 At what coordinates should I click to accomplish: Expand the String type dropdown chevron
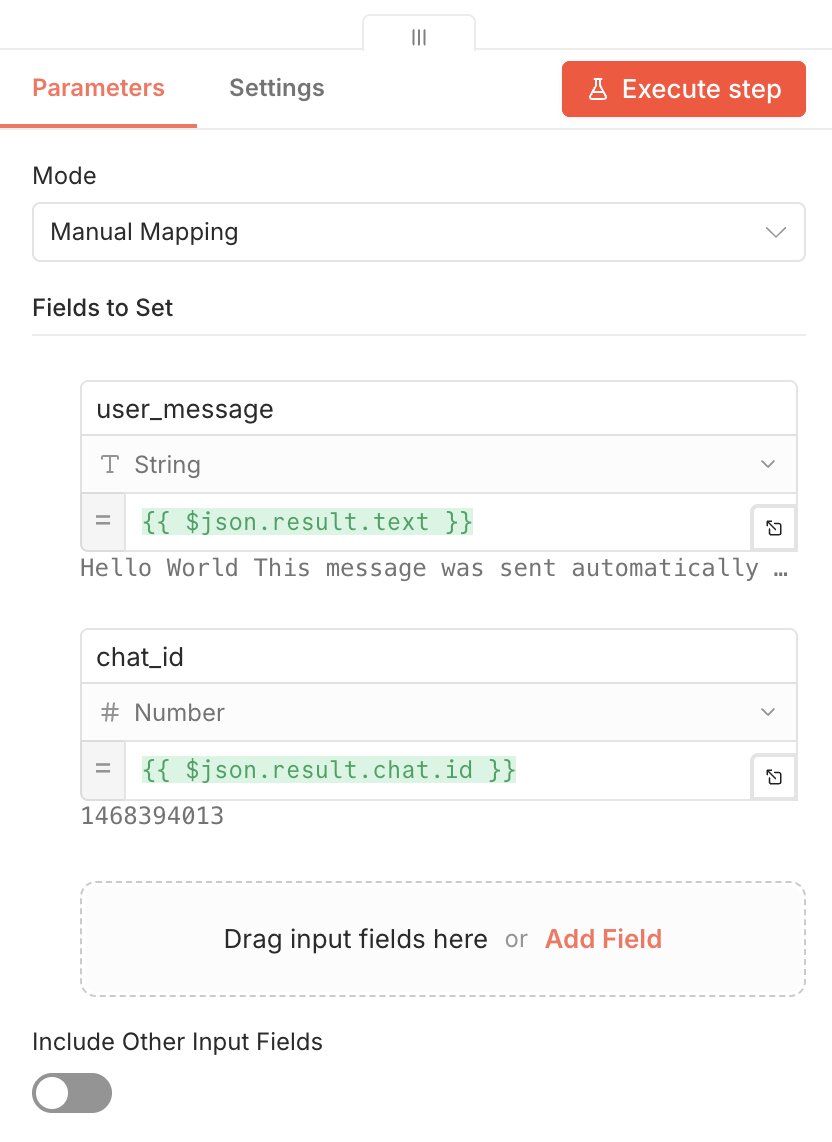[768, 464]
